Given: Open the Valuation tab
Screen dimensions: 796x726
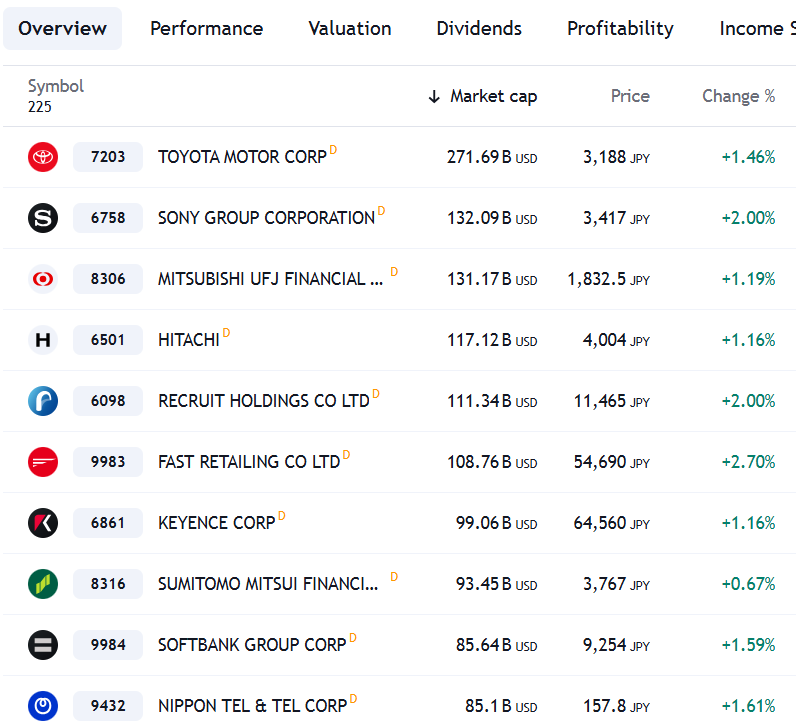Looking at the screenshot, I should (350, 29).
